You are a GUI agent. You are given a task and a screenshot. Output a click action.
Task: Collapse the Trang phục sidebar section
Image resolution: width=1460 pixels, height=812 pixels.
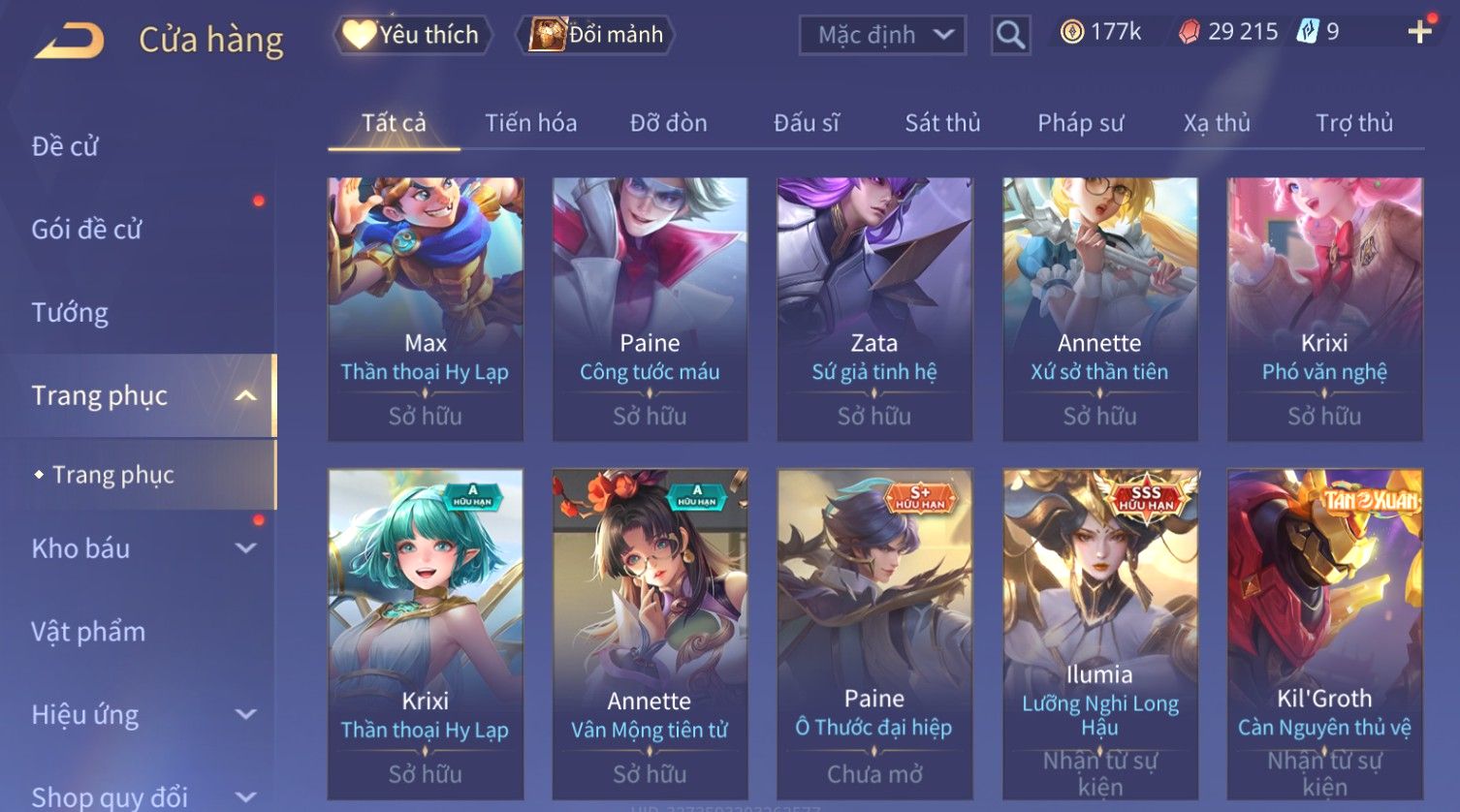(x=246, y=395)
